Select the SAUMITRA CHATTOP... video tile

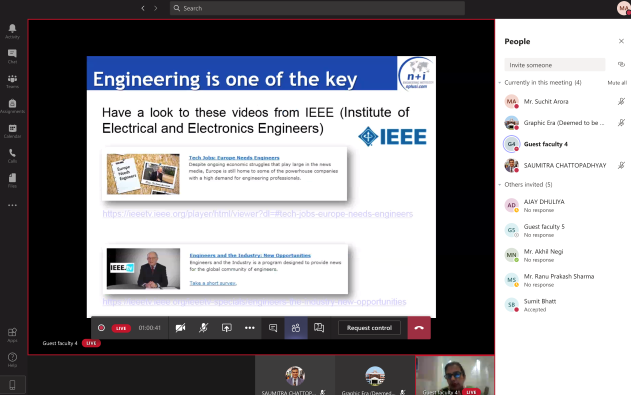pyautogui.click(x=295, y=376)
